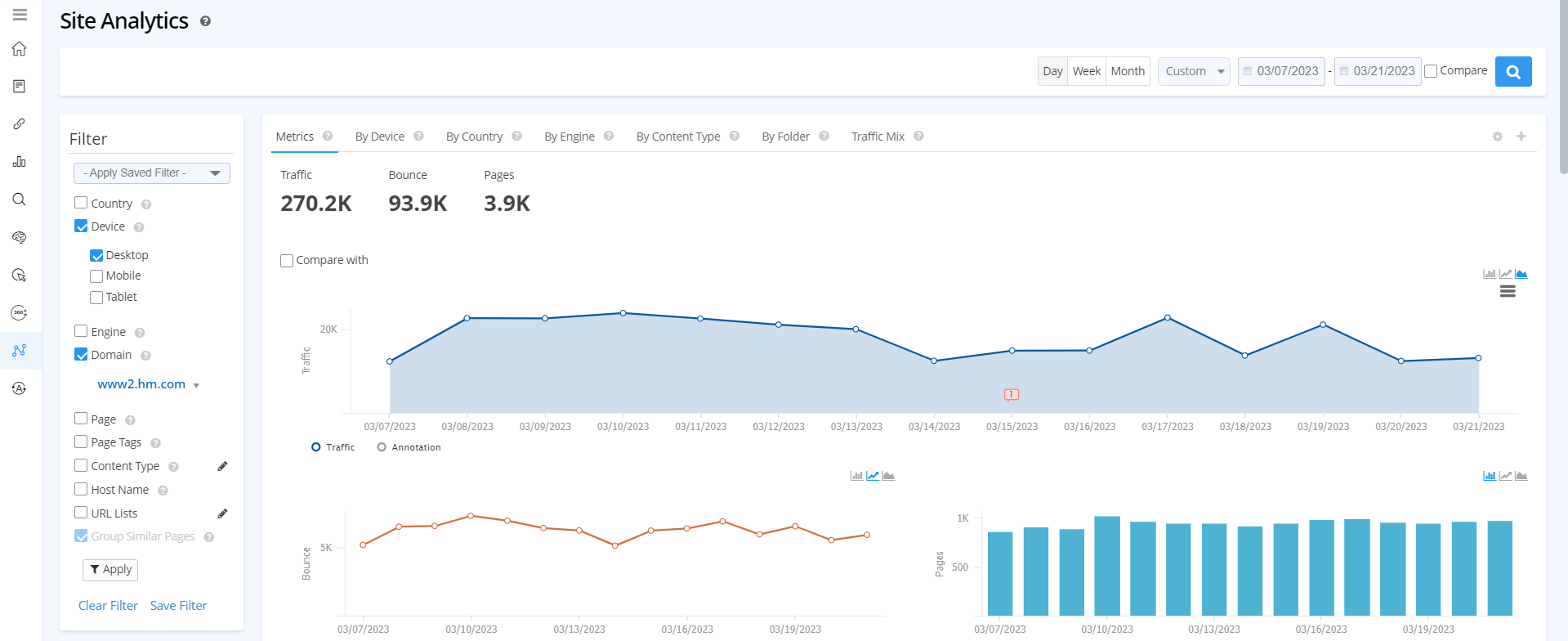Open the Apply Saved Filter dropdown
Viewport: 1568px width, 641px height.
(151, 173)
